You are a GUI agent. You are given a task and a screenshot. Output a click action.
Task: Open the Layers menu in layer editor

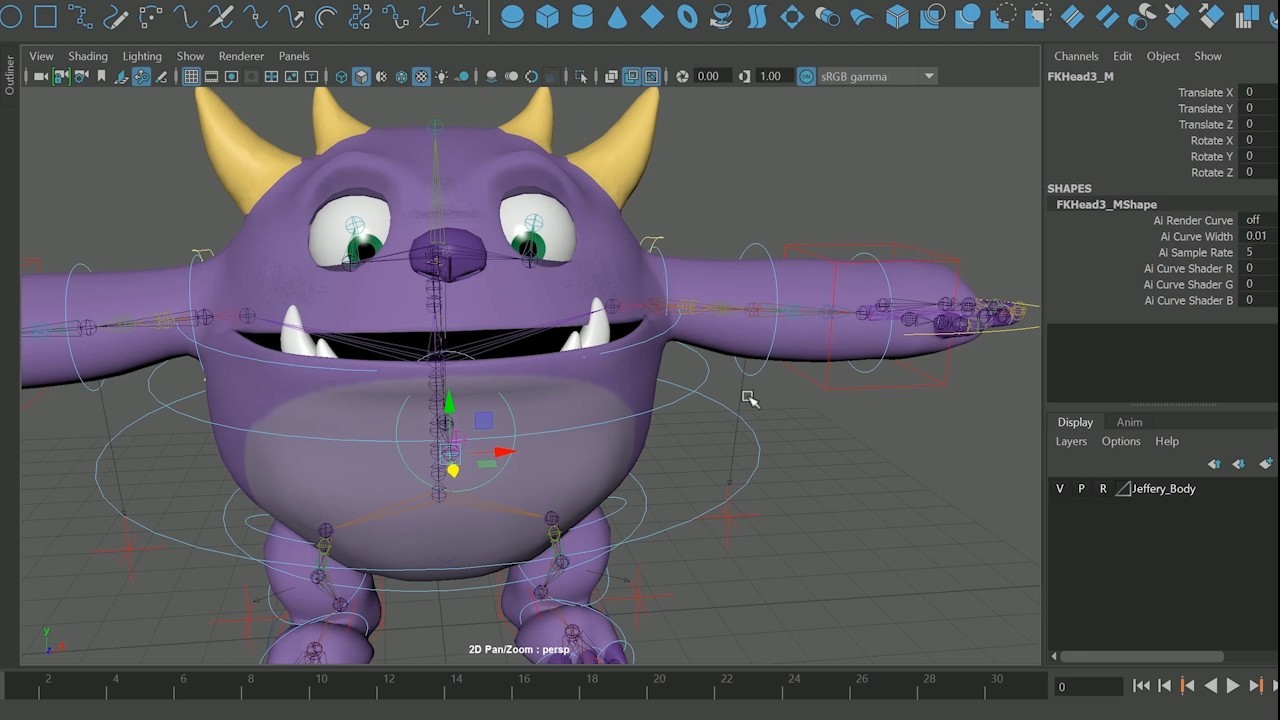tap(1071, 441)
